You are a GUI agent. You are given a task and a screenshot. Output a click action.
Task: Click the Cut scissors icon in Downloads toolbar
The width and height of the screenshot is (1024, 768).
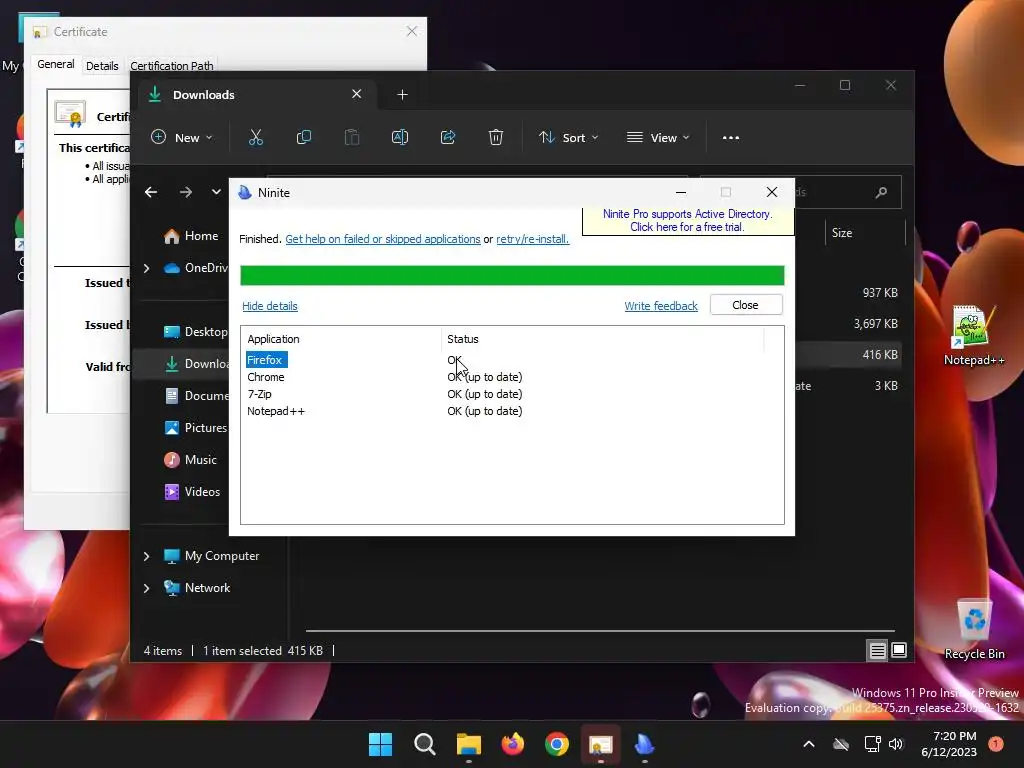[x=255, y=137]
